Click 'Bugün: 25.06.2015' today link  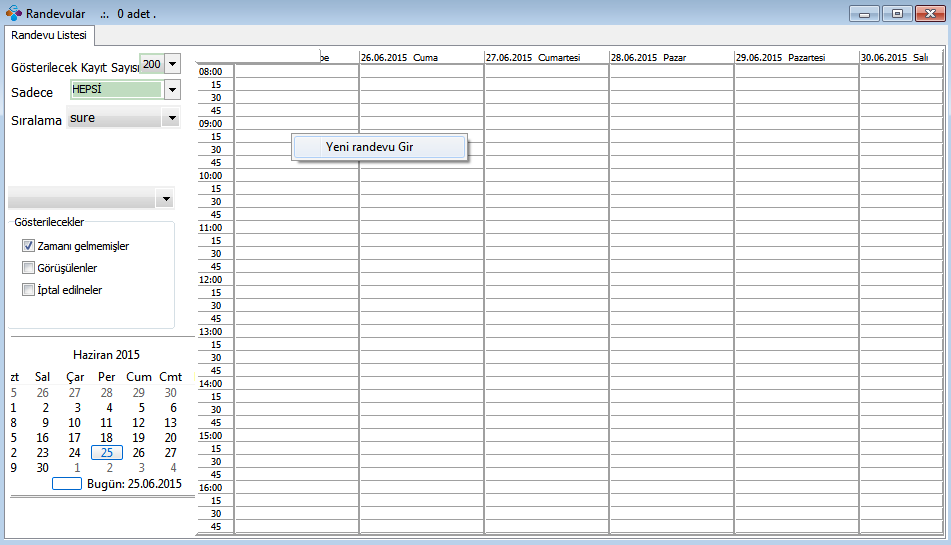134,484
